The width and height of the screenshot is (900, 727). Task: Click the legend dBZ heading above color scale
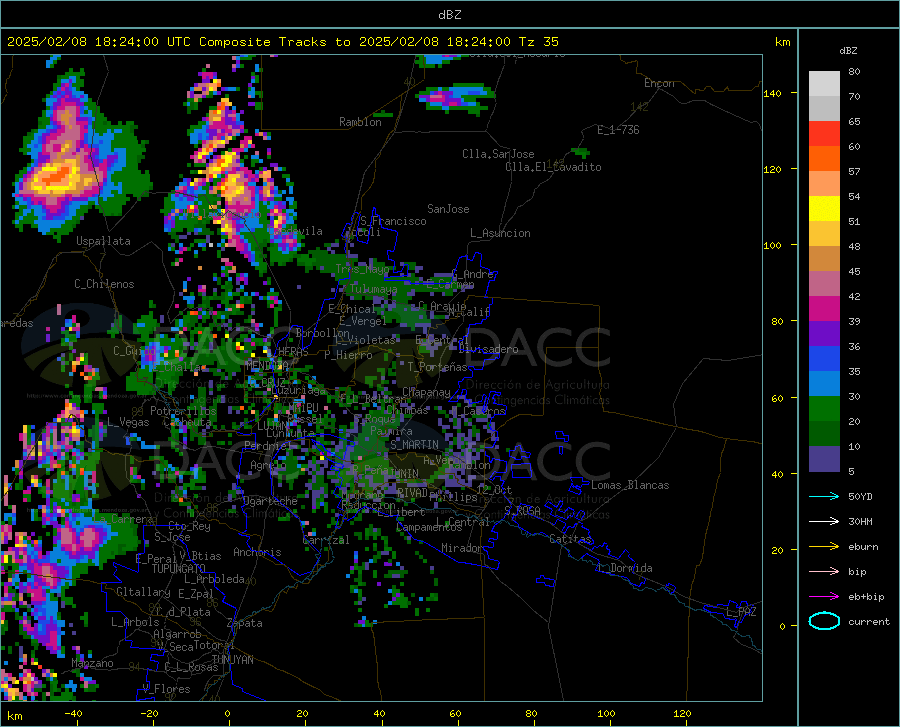pyautogui.click(x=848, y=50)
